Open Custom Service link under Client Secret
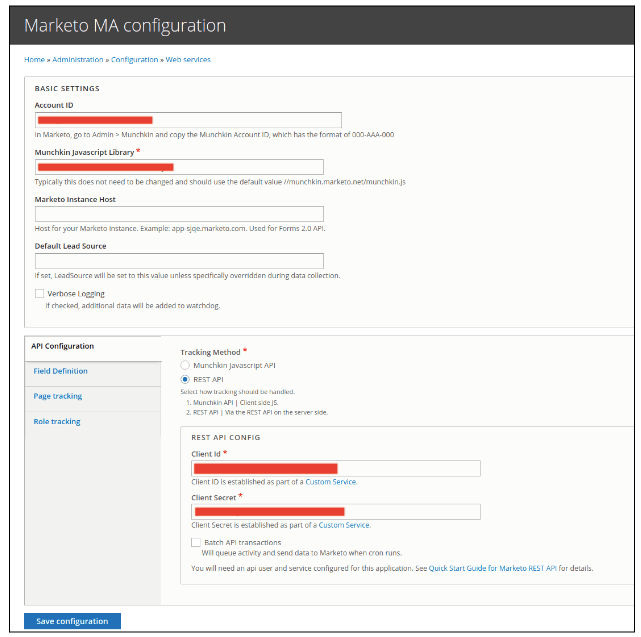The image size is (641, 637). point(344,525)
